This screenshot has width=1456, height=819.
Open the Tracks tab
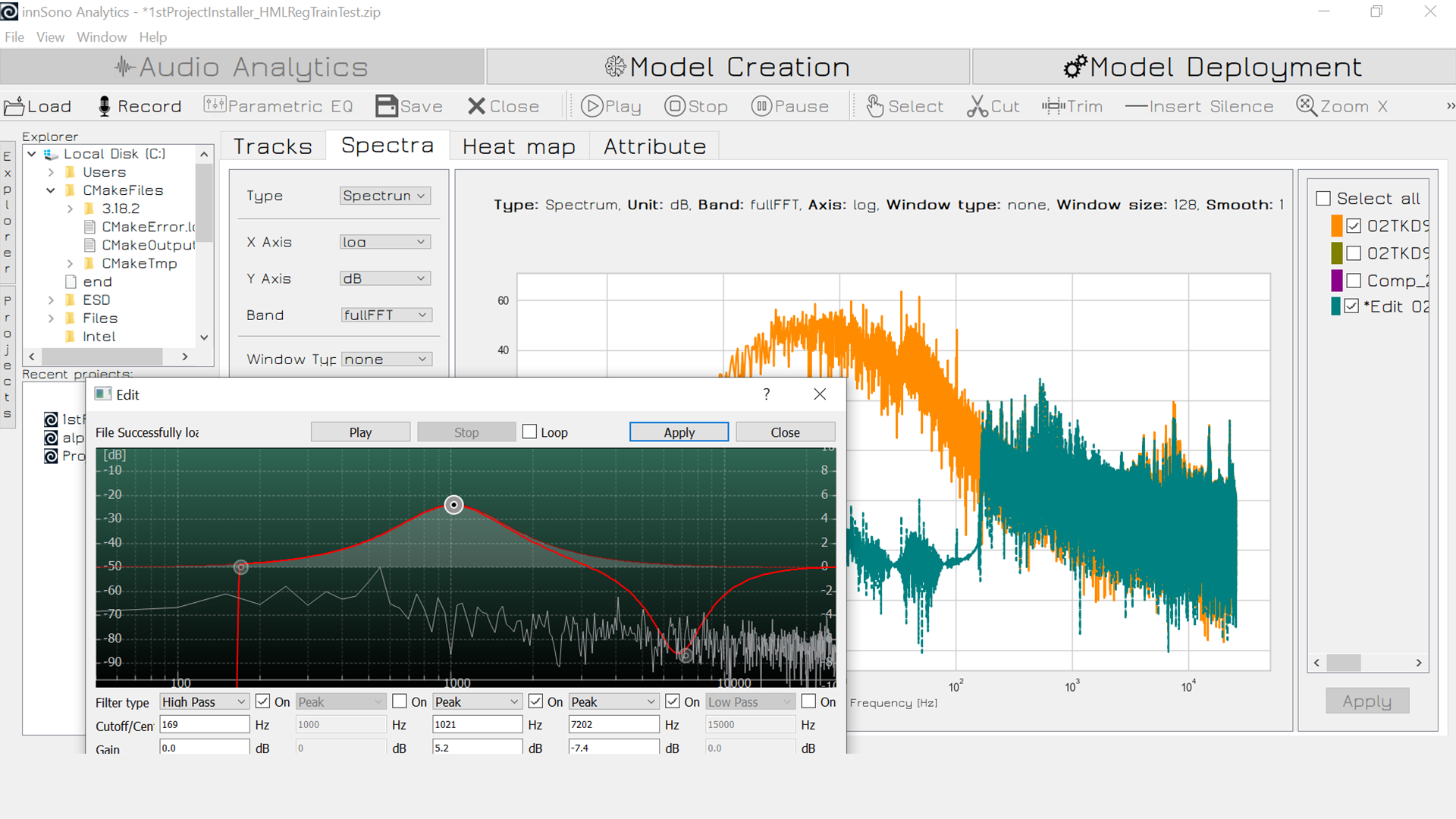(x=273, y=146)
